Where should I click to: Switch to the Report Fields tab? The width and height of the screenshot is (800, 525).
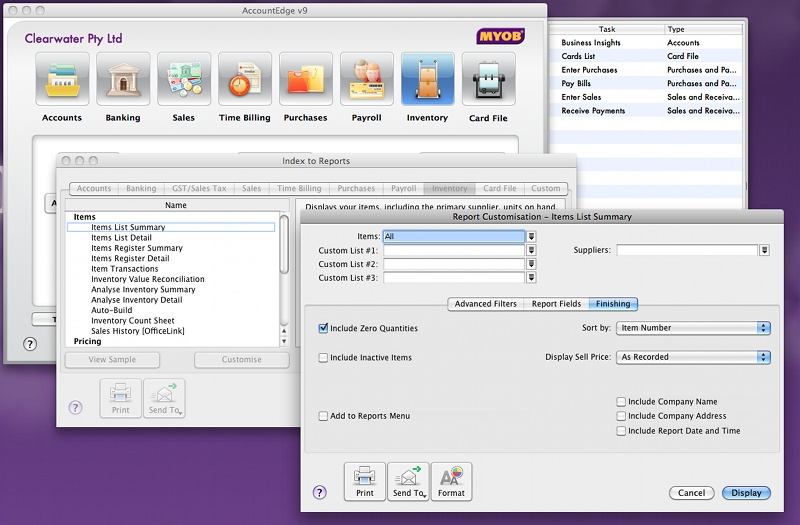coord(556,304)
